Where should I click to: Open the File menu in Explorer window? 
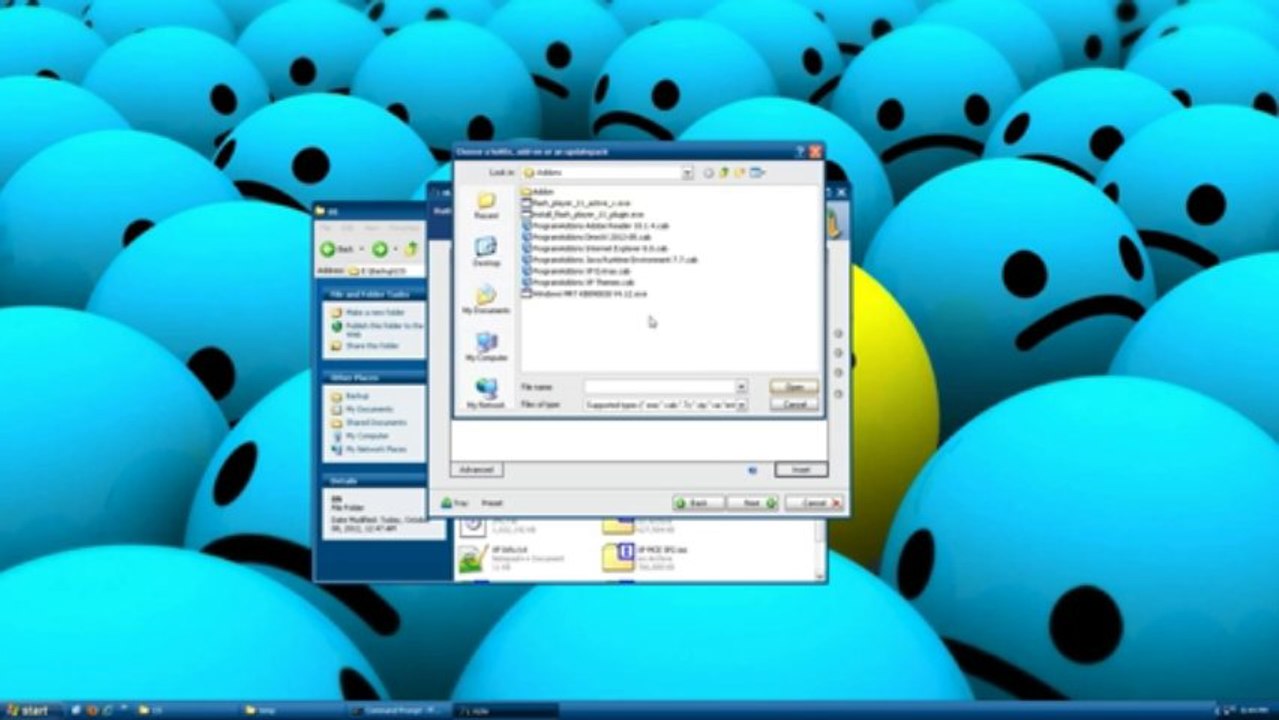coord(326,228)
